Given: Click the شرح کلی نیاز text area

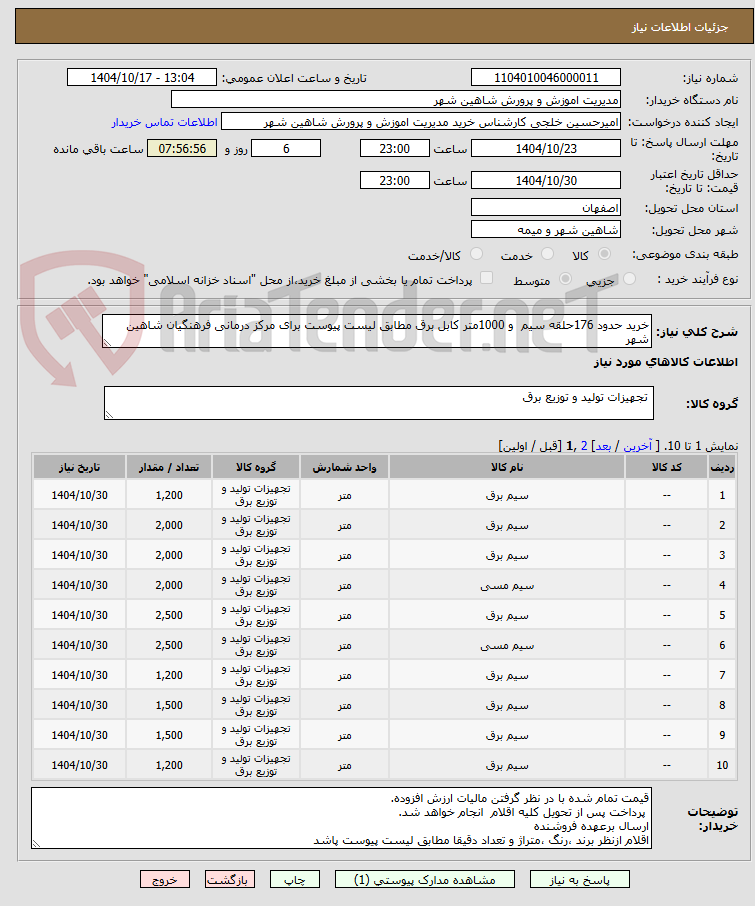Looking at the screenshot, I should point(377,331).
